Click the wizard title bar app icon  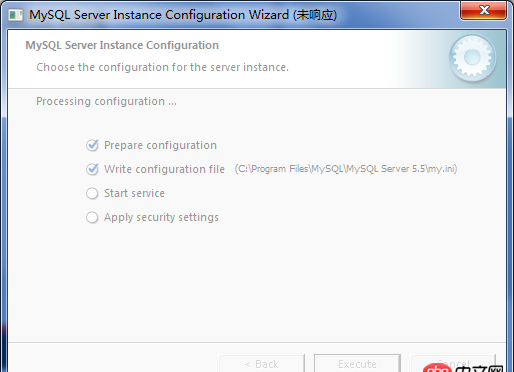[15, 15]
